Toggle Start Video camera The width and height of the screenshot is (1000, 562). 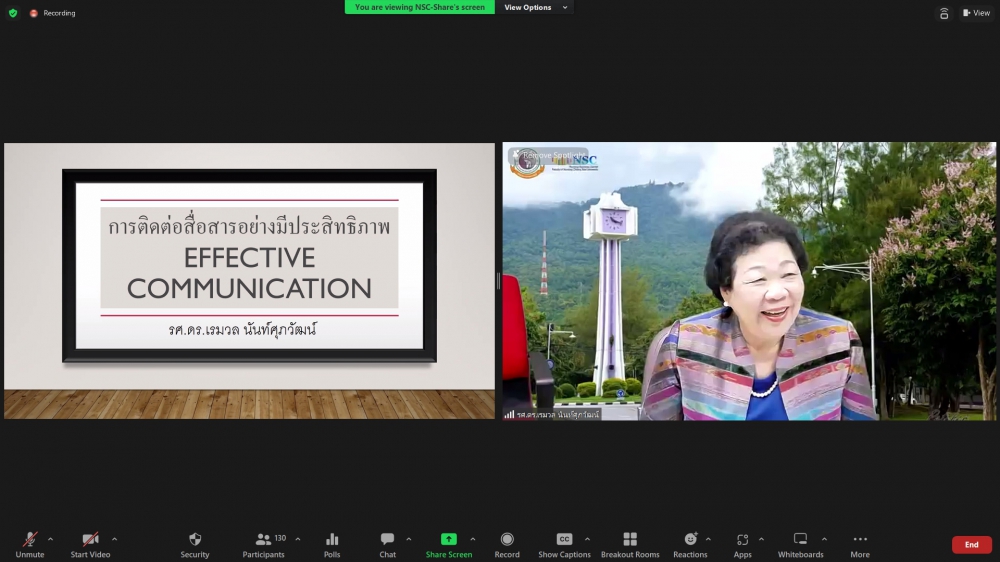click(x=90, y=540)
